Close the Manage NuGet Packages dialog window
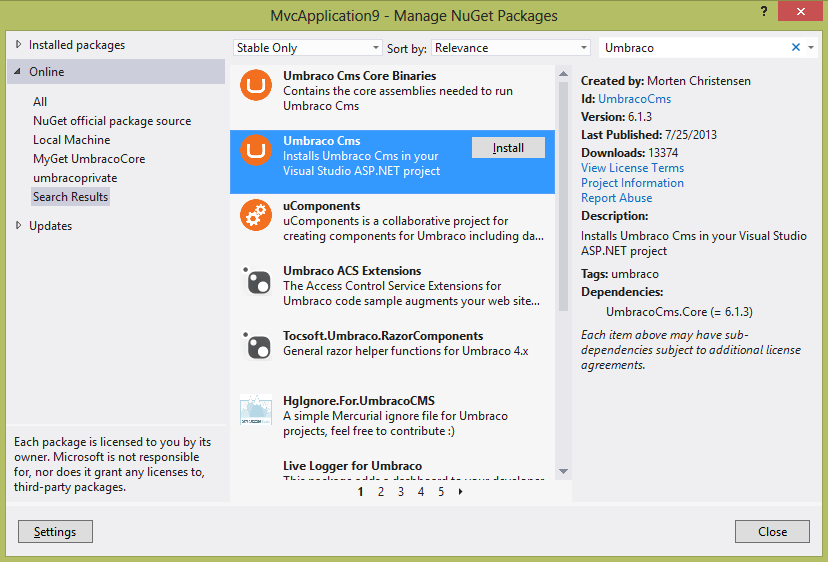 801,11
